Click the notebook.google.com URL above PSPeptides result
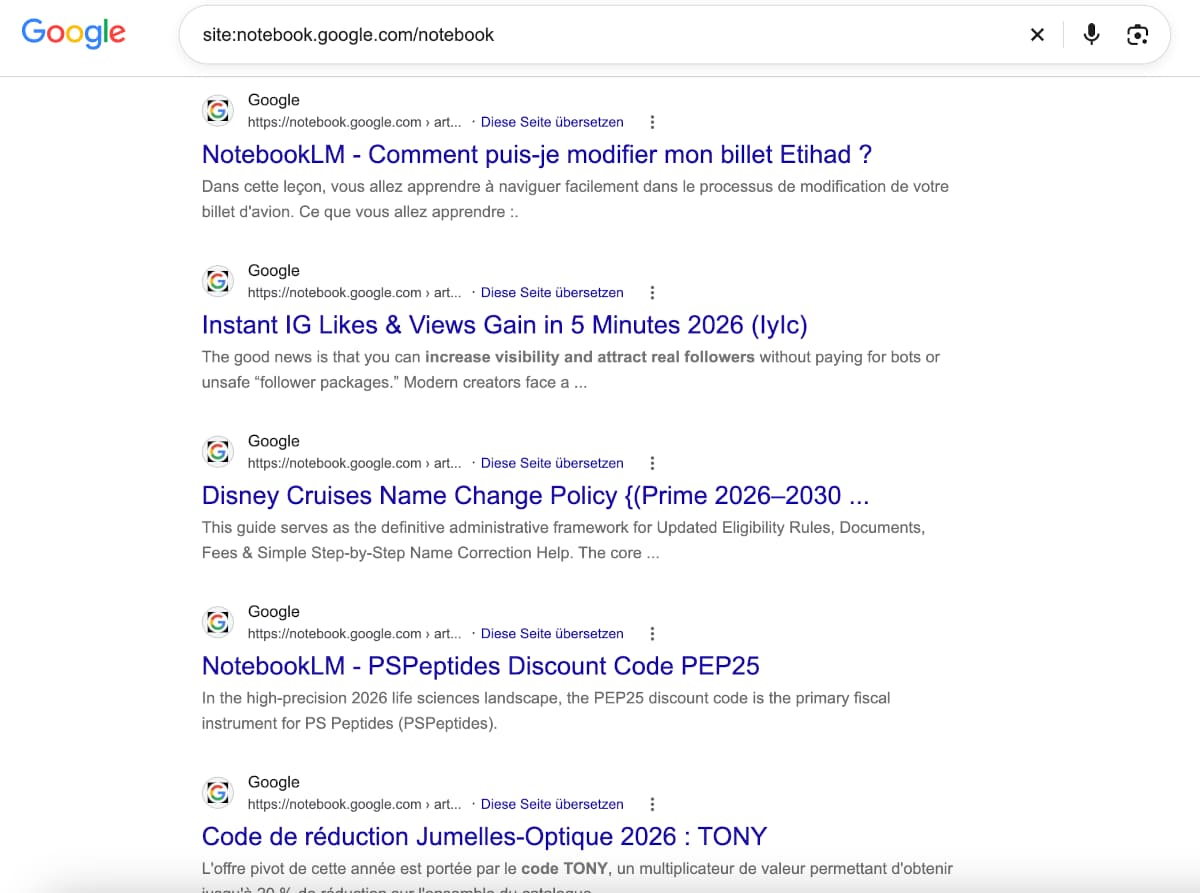Image resolution: width=1200 pixels, height=893 pixels. coord(355,634)
